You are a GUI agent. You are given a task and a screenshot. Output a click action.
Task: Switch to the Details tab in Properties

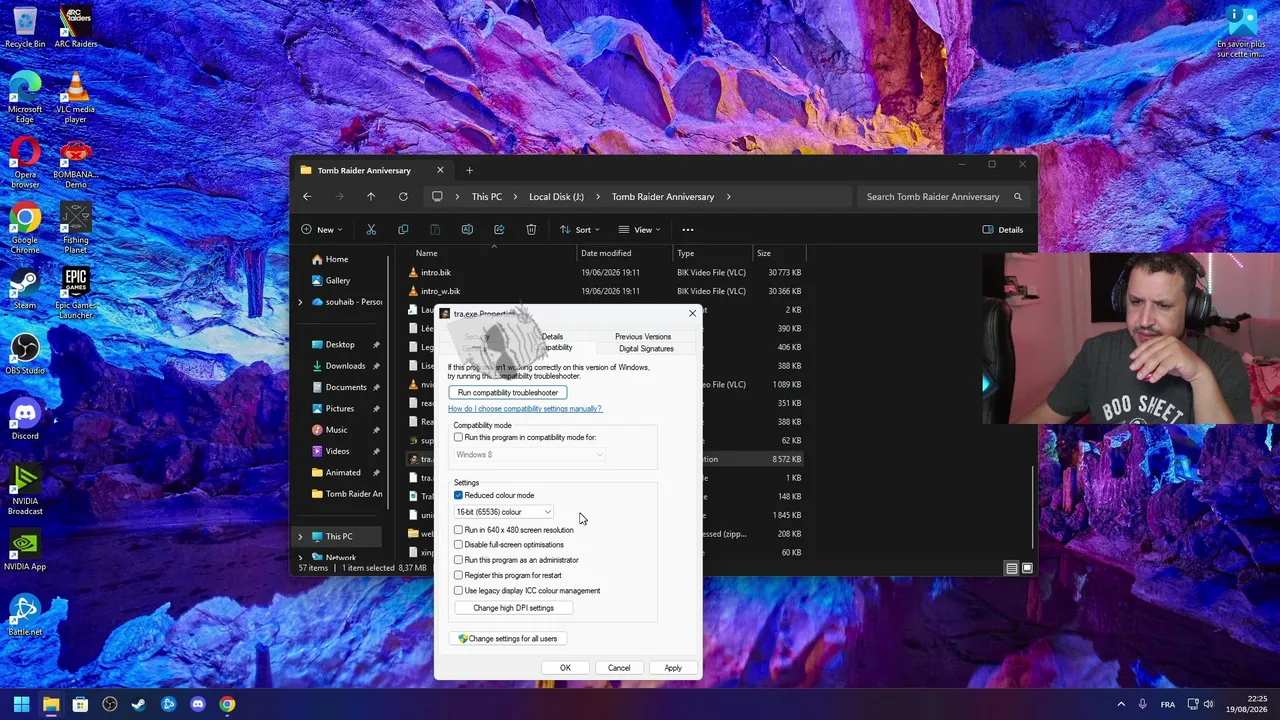tap(552, 337)
